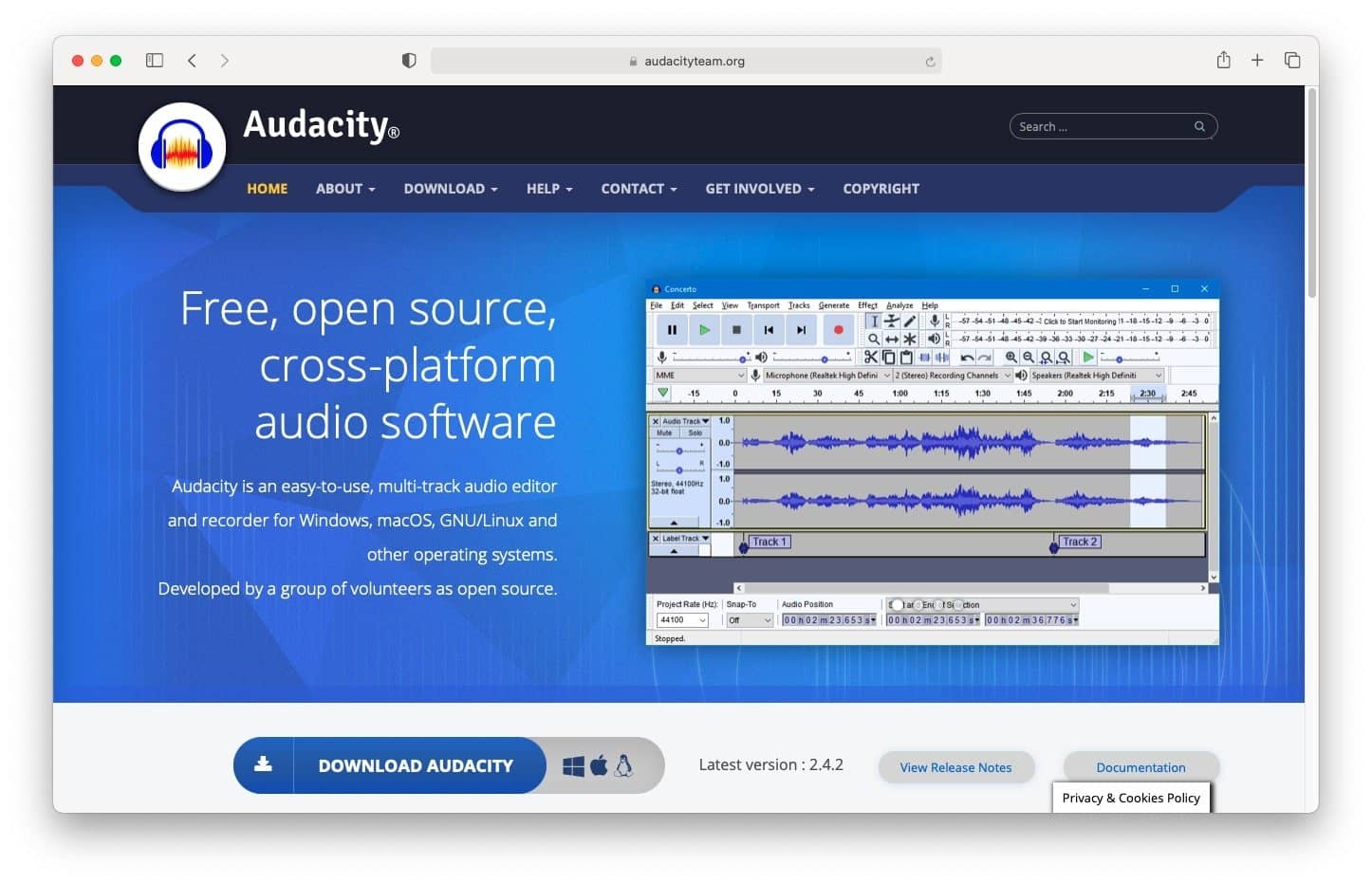Toggle Solo on the Audio Track
The width and height of the screenshot is (1372, 883).
[x=695, y=432]
